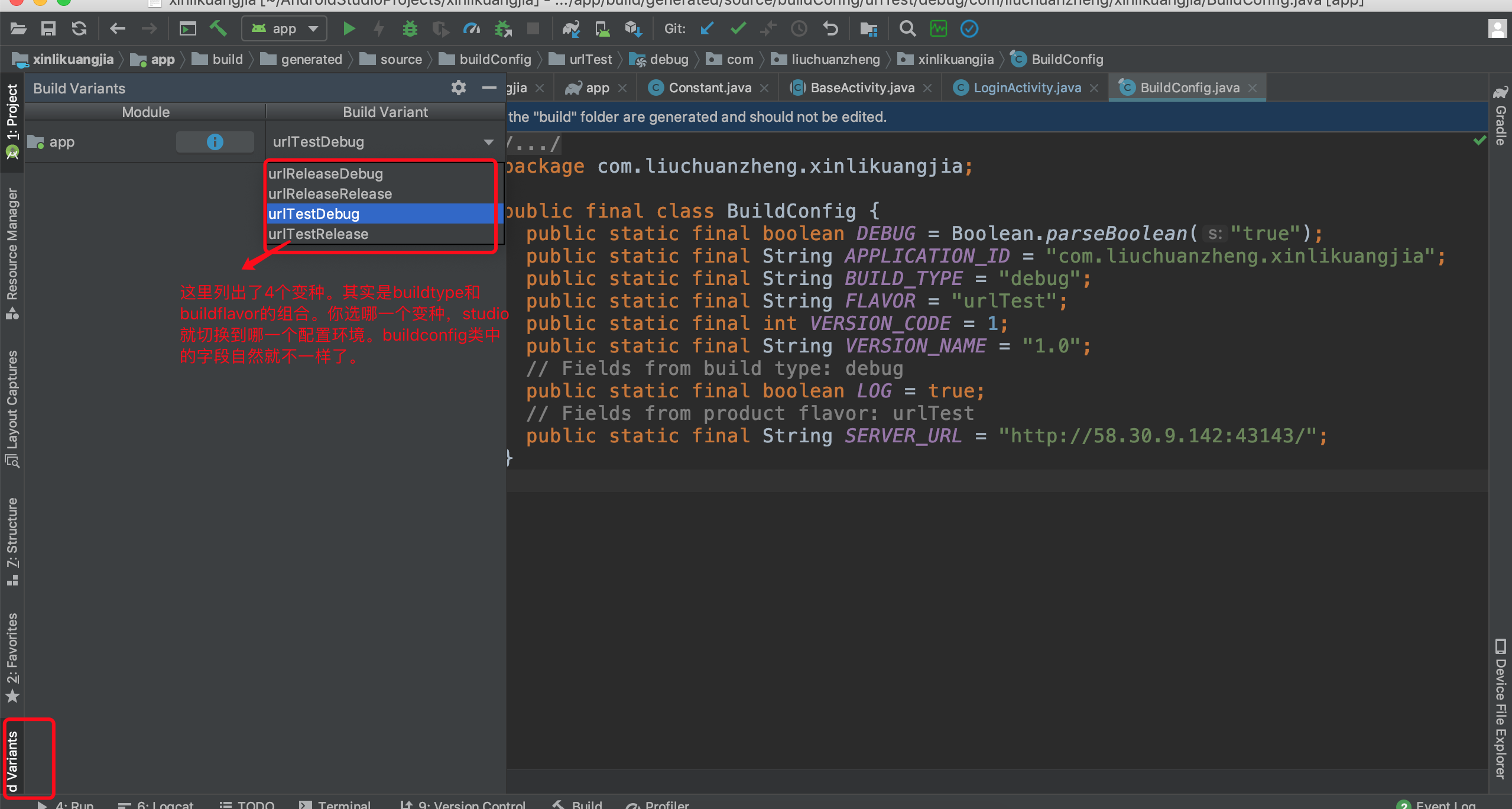Toggle the Gradle side panel
Image resolution: width=1512 pixels, height=809 pixels.
click(x=1500, y=118)
